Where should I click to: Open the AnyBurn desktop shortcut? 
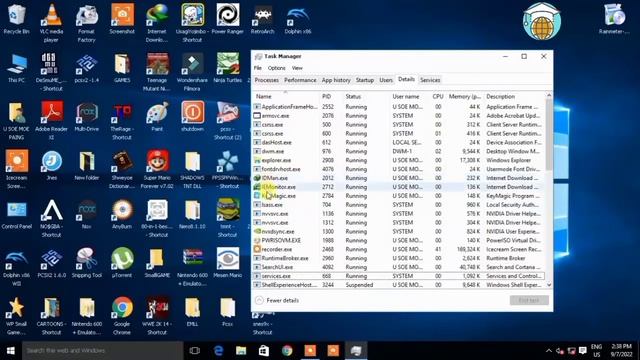tap(122, 214)
